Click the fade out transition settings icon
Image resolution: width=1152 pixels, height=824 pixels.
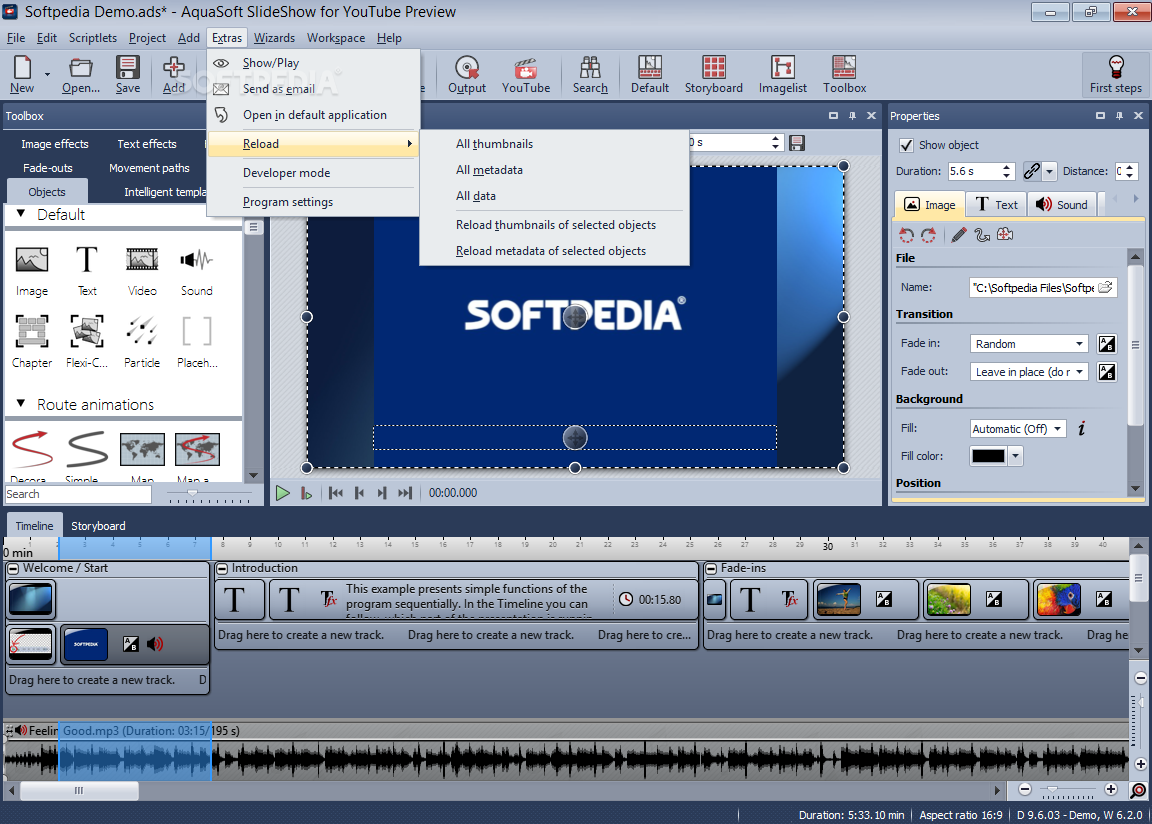tap(1106, 372)
